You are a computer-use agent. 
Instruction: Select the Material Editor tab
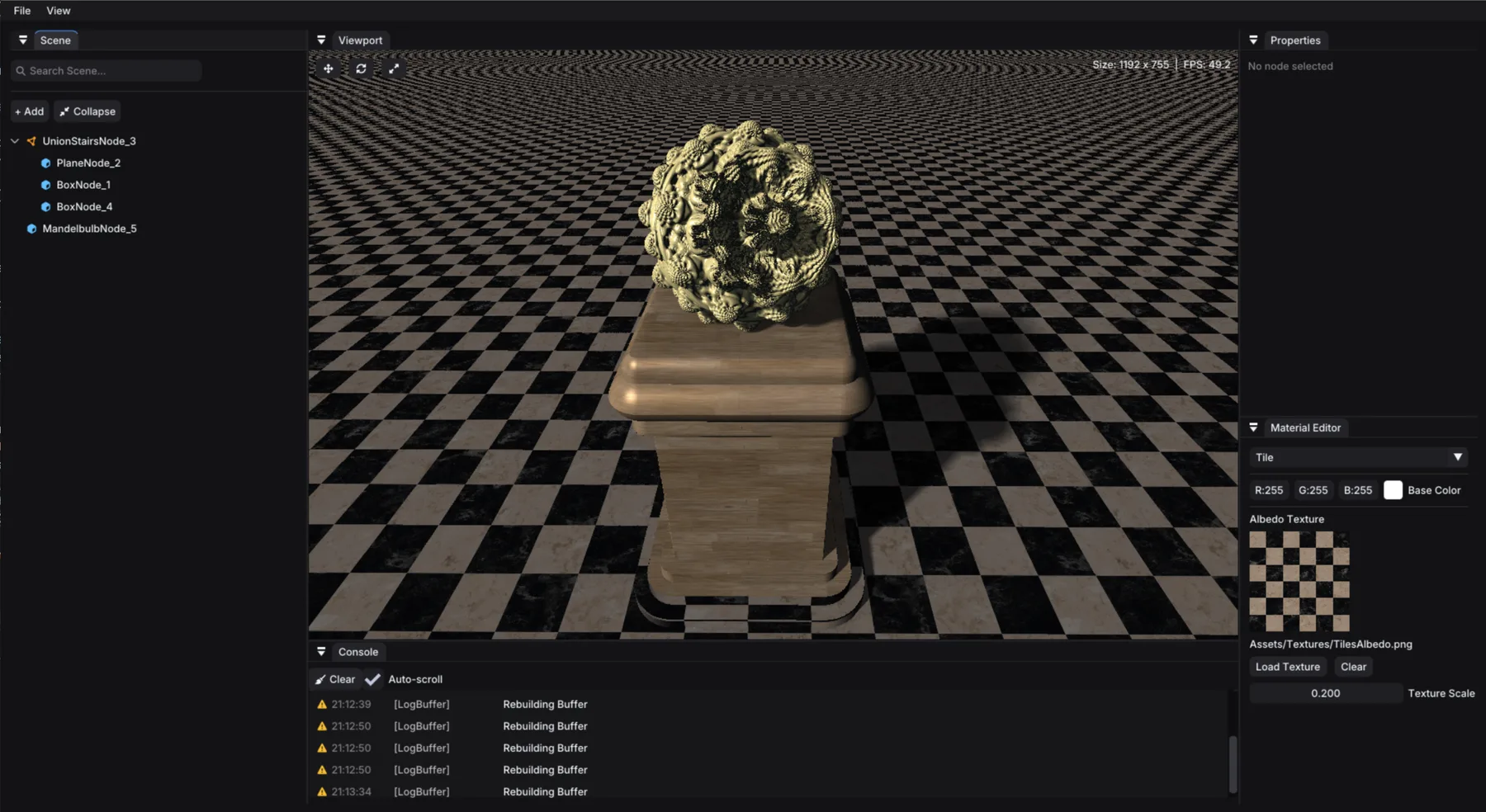(x=1305, y=427)
